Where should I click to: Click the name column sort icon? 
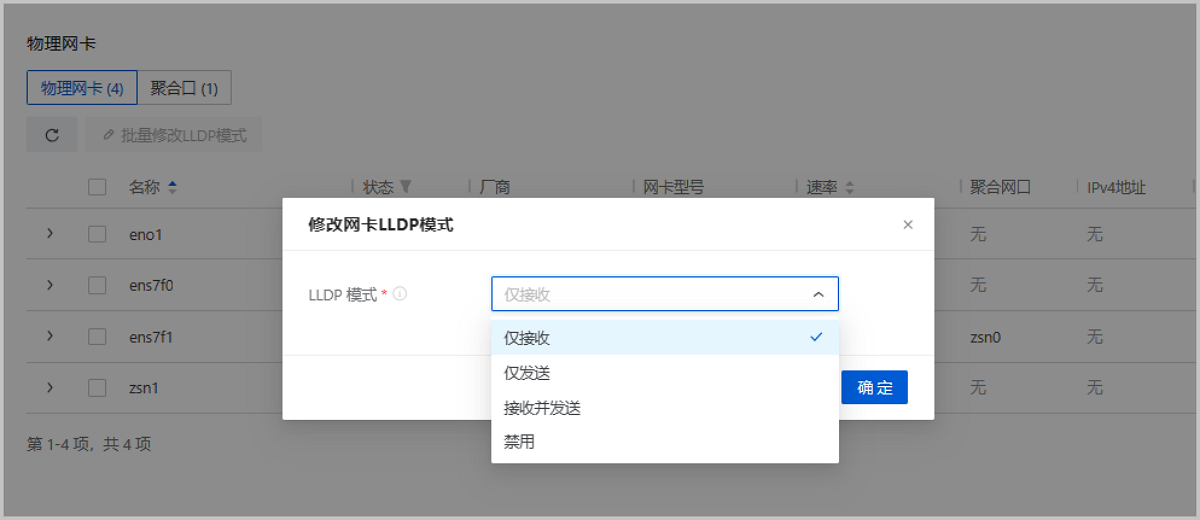(172, 187)
